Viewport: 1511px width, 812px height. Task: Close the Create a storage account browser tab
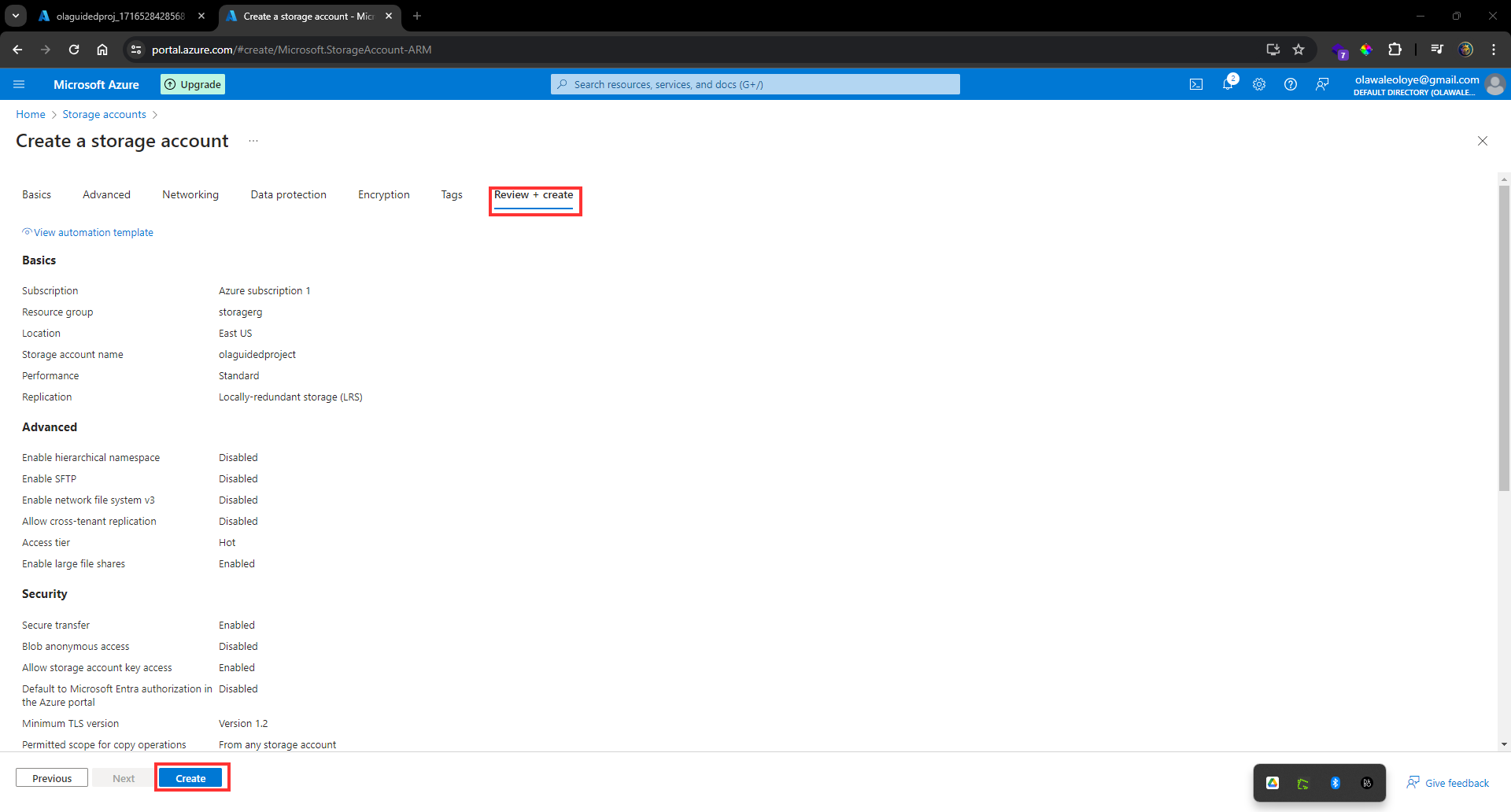(389, 16)
